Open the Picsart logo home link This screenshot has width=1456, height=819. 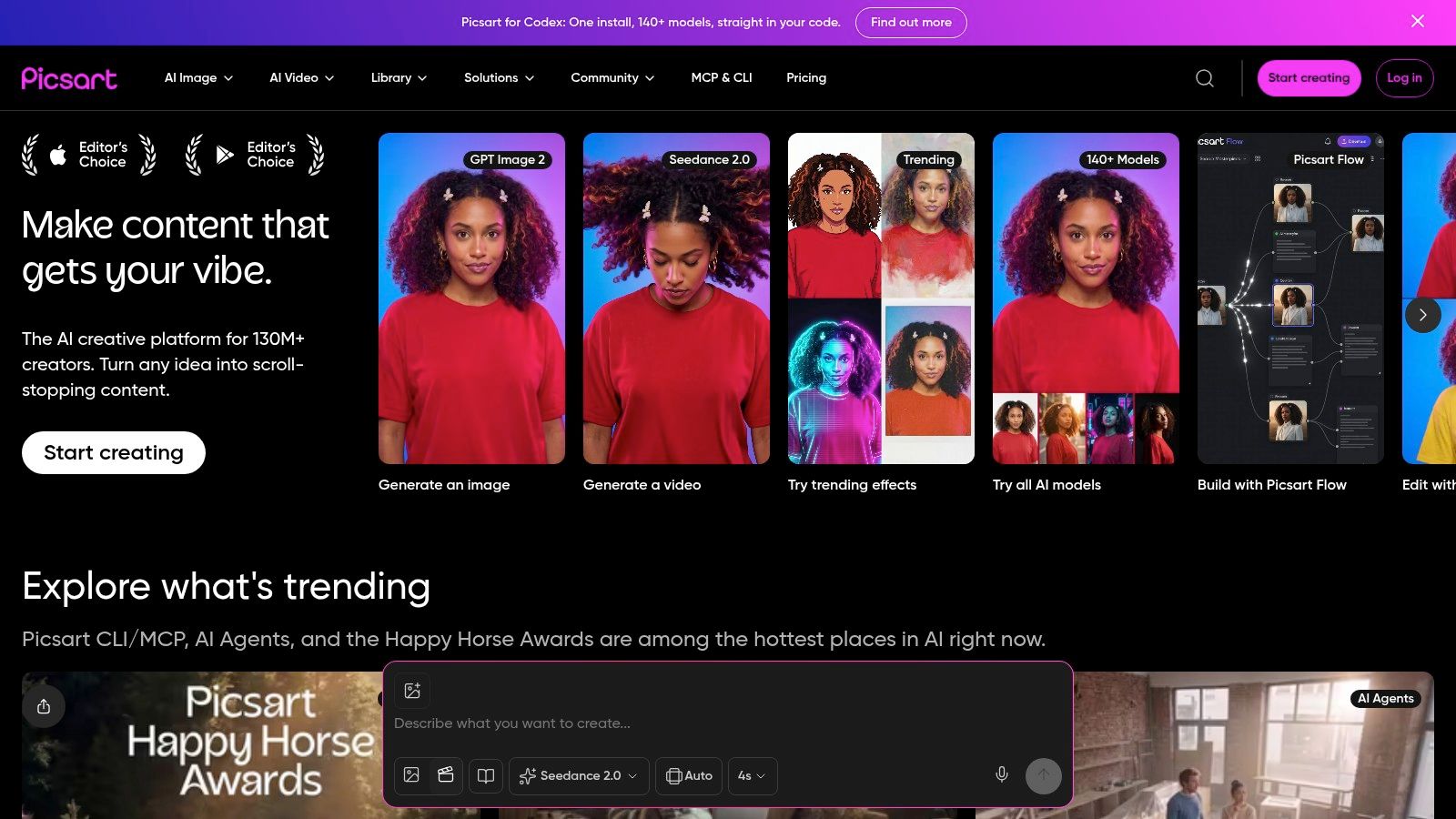click(69, 78)
